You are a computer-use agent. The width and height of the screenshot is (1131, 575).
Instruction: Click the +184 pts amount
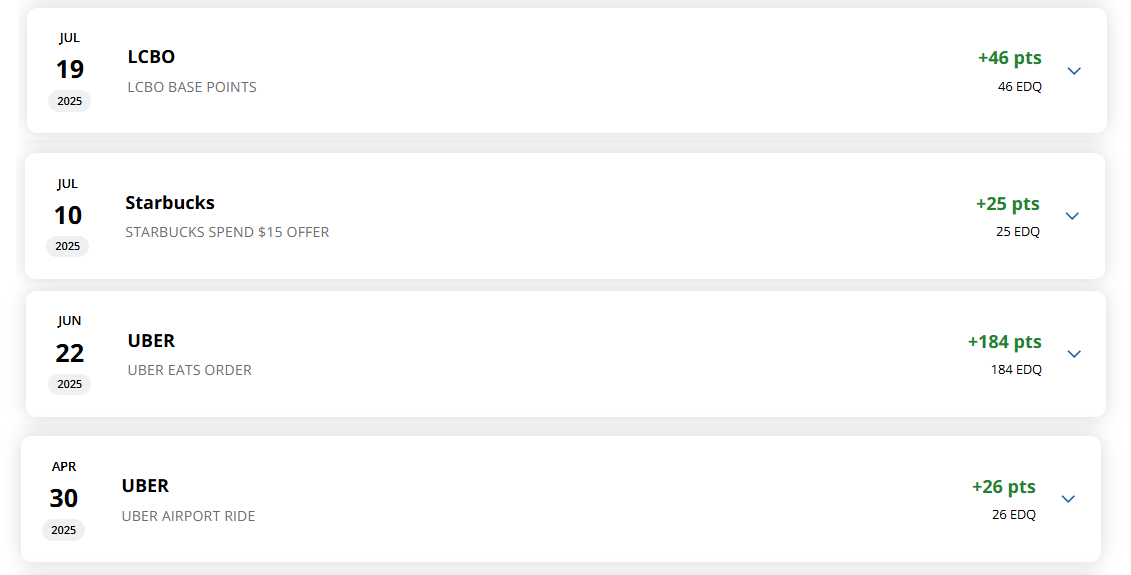pyautogui.click(x=1004, y=342)
